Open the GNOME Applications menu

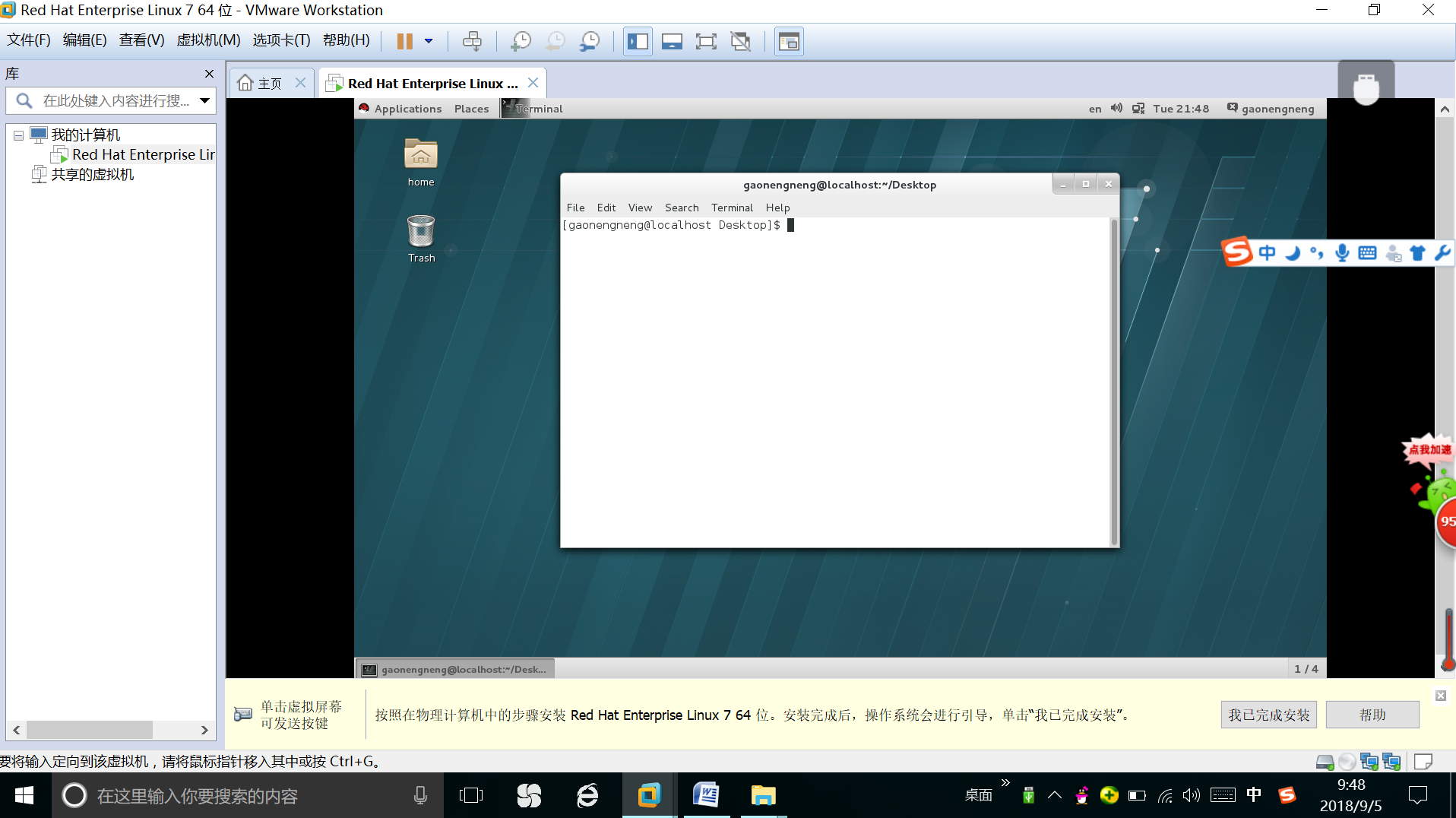pyautogui.click(x=400, y=109)
